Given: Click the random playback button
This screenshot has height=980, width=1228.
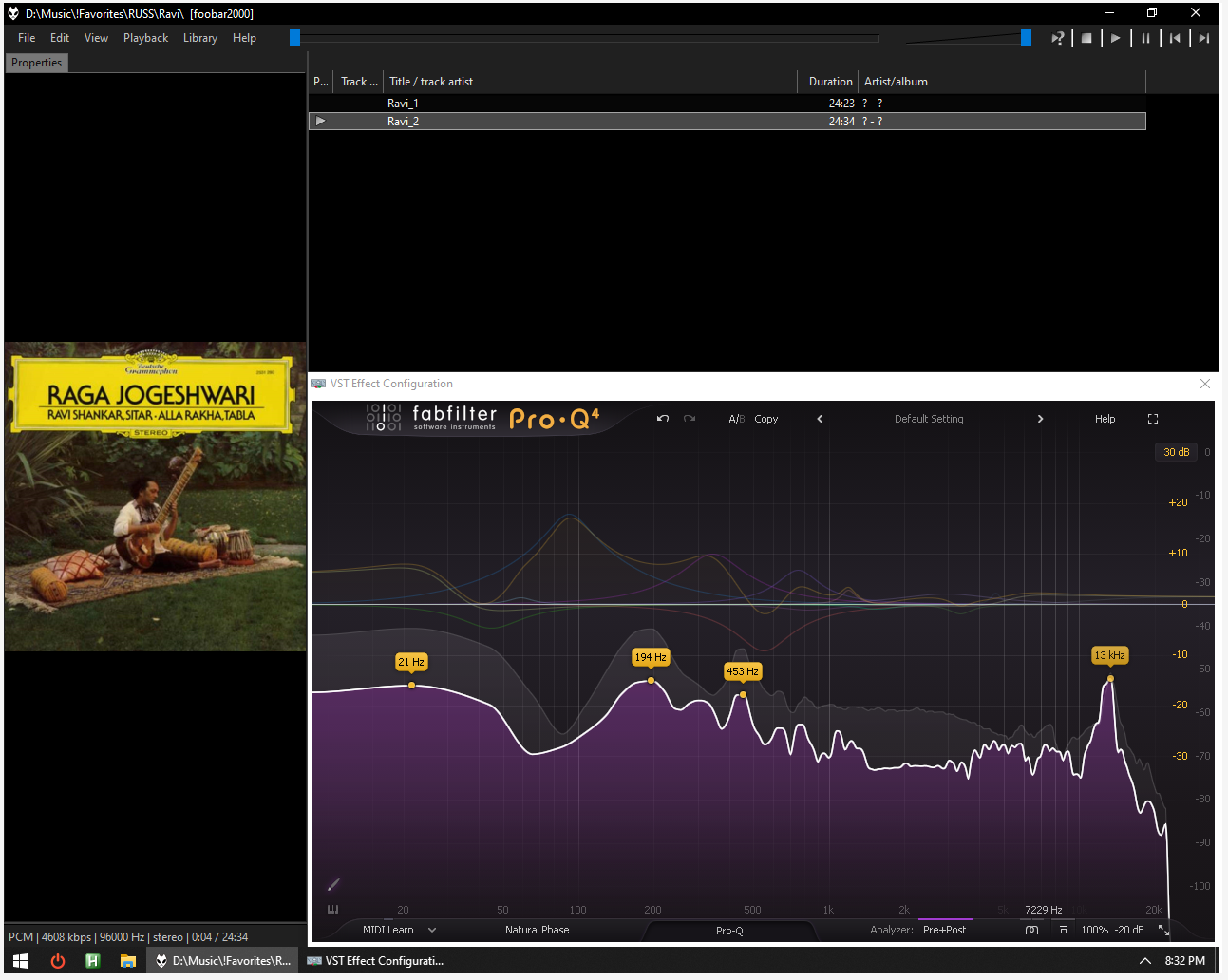Looking at the screenshot, I should coord(1057,38).
